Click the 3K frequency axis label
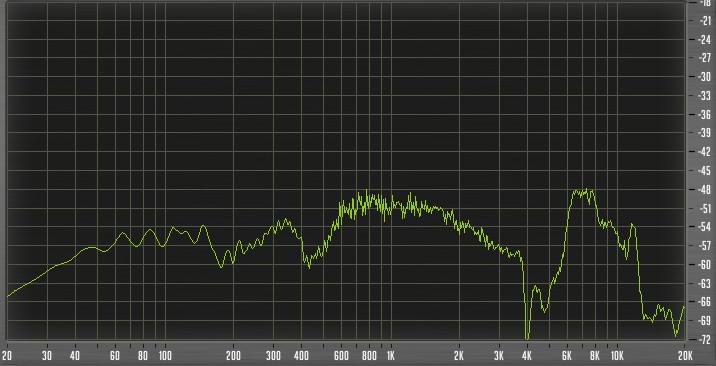 point(499,356)
